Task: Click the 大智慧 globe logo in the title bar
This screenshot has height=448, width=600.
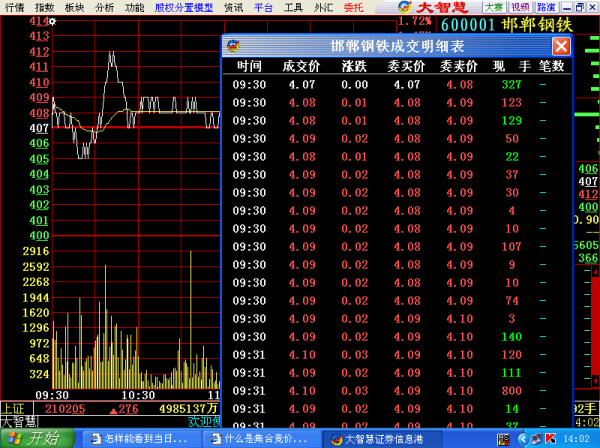Action: click(x=404, y=7)
